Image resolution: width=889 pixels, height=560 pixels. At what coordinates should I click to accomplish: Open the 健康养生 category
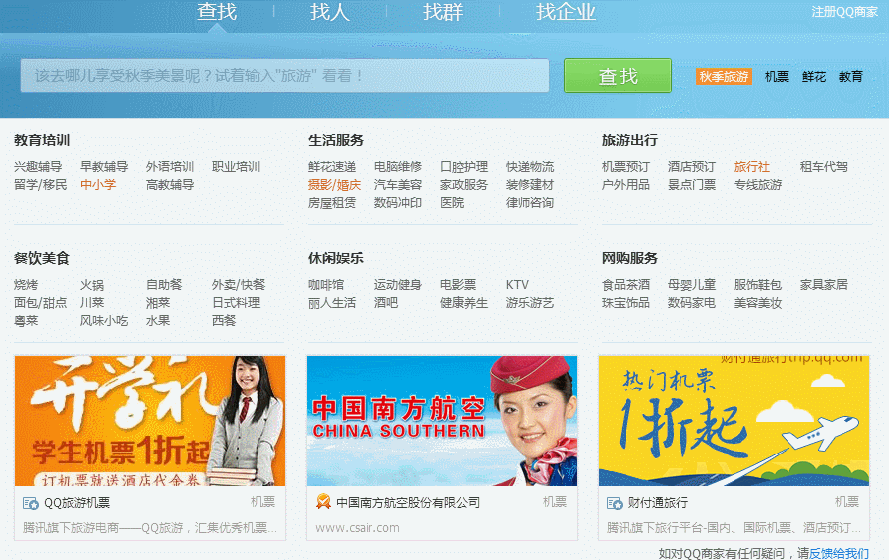pyautogui.click(x=464, y=303)
